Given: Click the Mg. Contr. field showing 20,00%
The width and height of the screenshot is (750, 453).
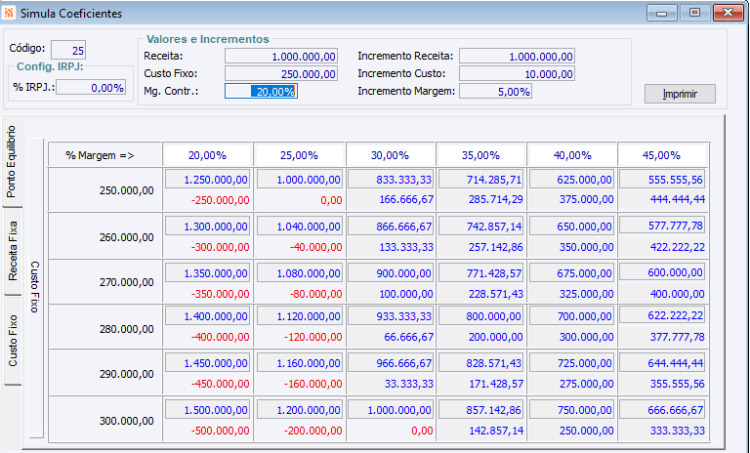Looking at the screenshot, I should click(261, 91).
